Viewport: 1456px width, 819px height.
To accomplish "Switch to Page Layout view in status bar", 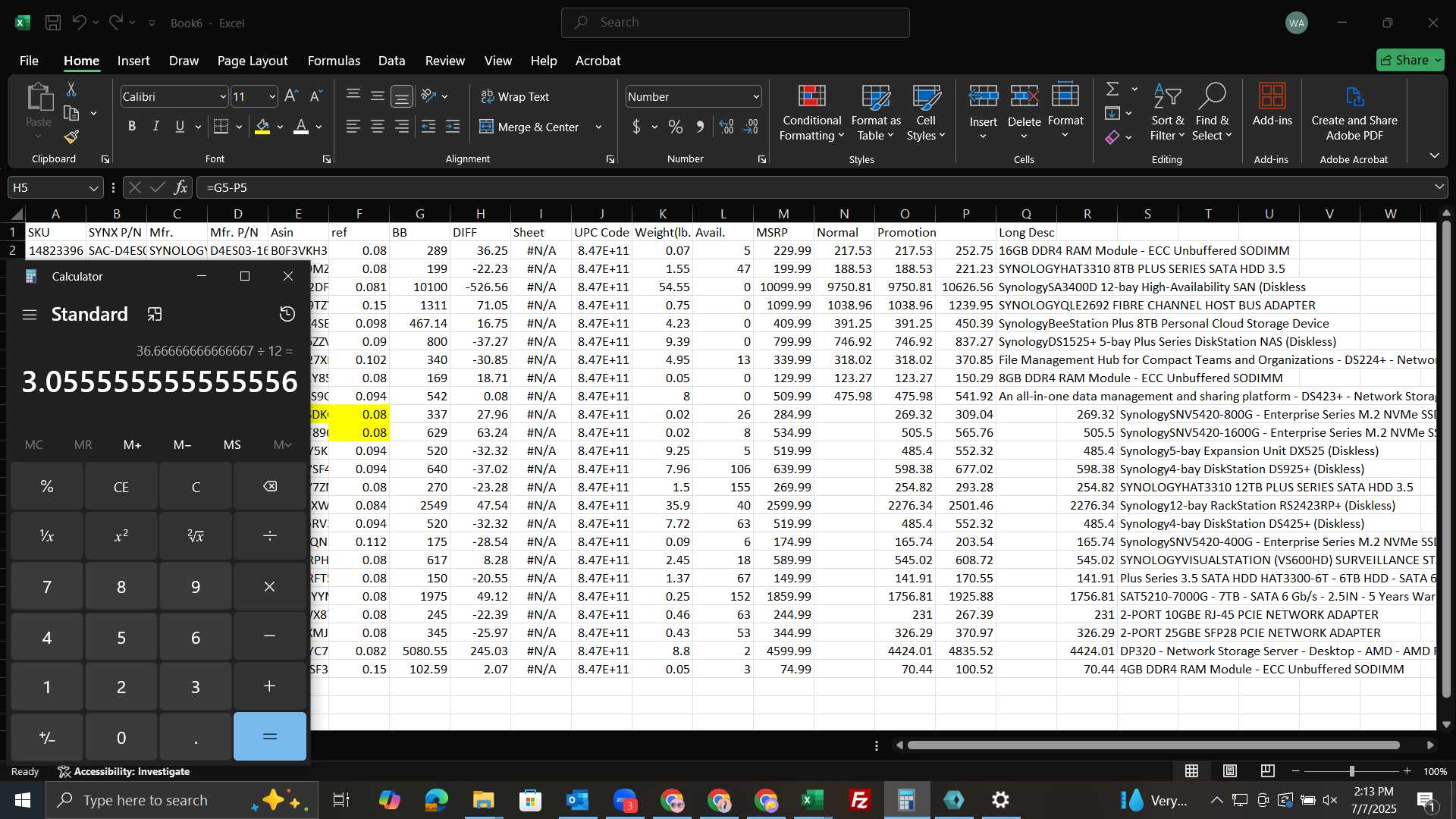I will point(1230,771).
